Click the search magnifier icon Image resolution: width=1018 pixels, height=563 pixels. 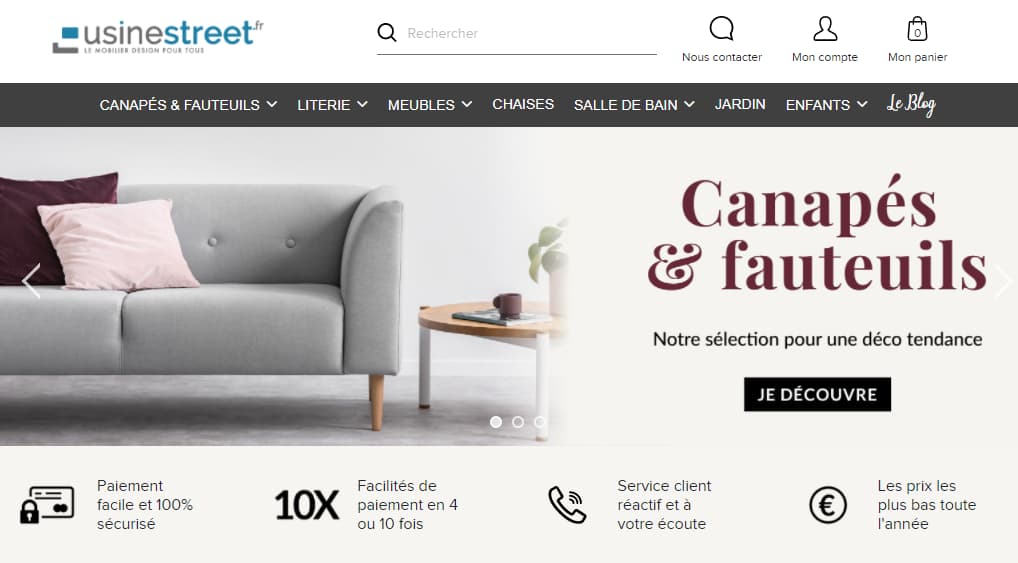point(386,32)
